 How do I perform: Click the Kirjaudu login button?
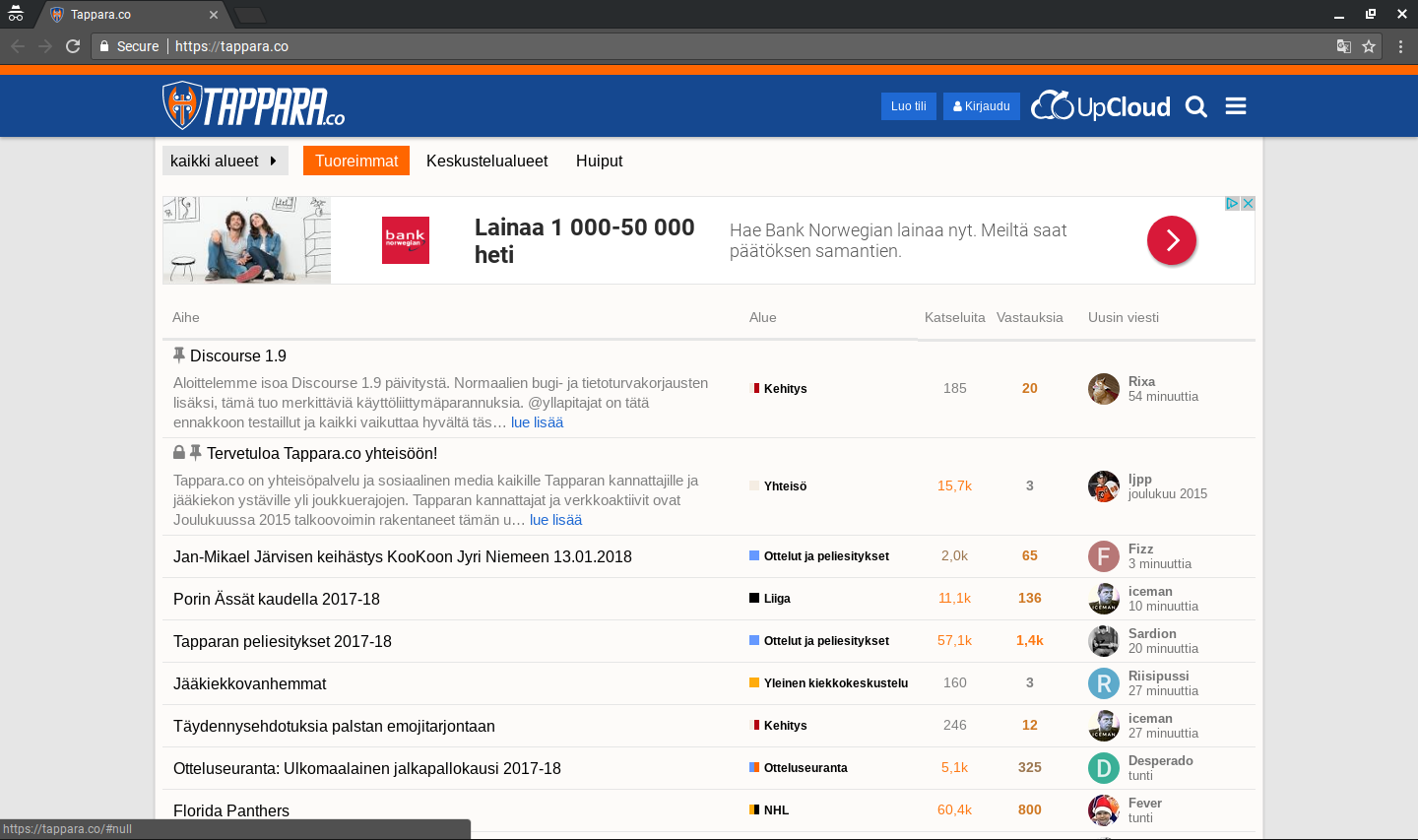point(982,106)
